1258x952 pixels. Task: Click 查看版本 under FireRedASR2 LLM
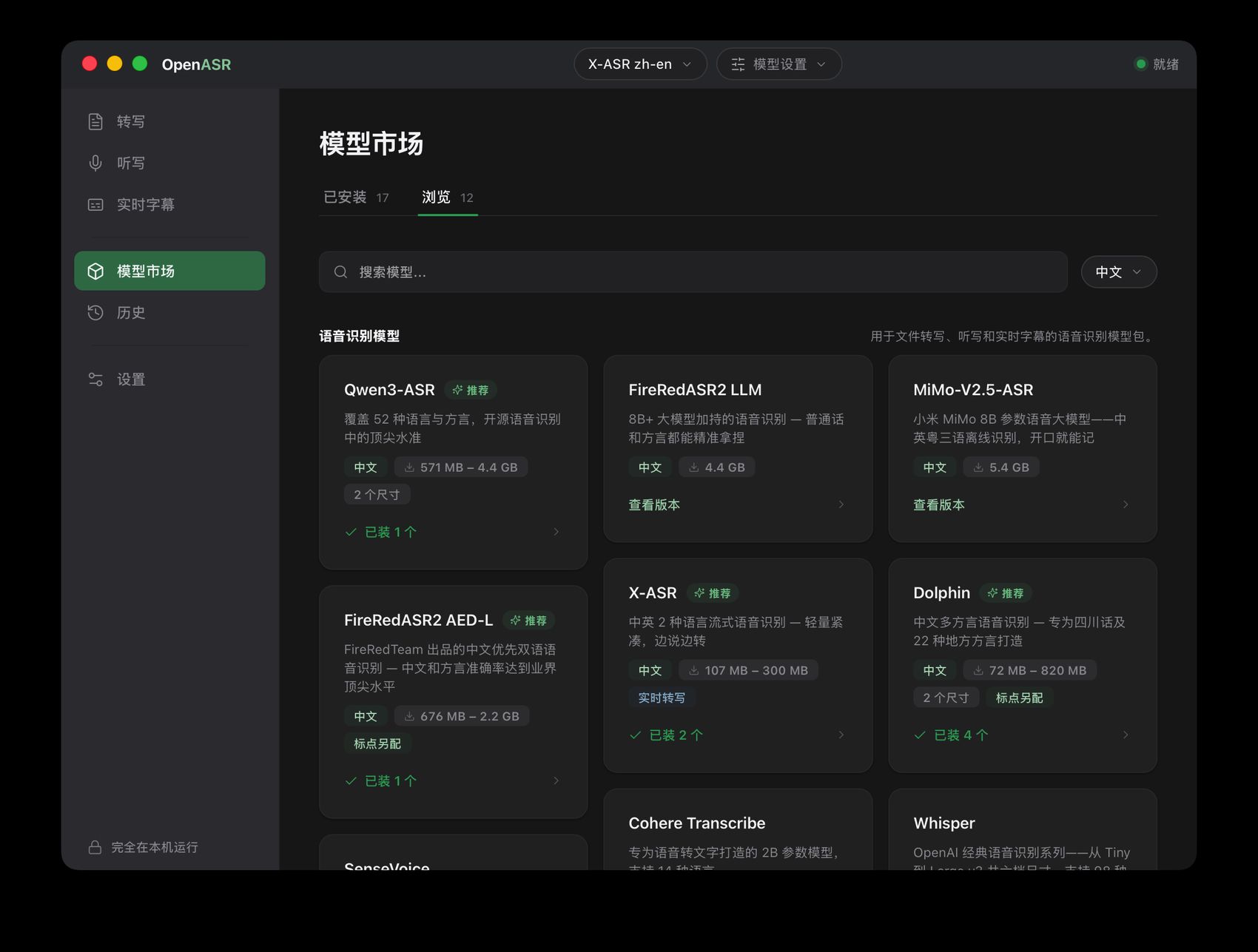click(x=654, y=504)
